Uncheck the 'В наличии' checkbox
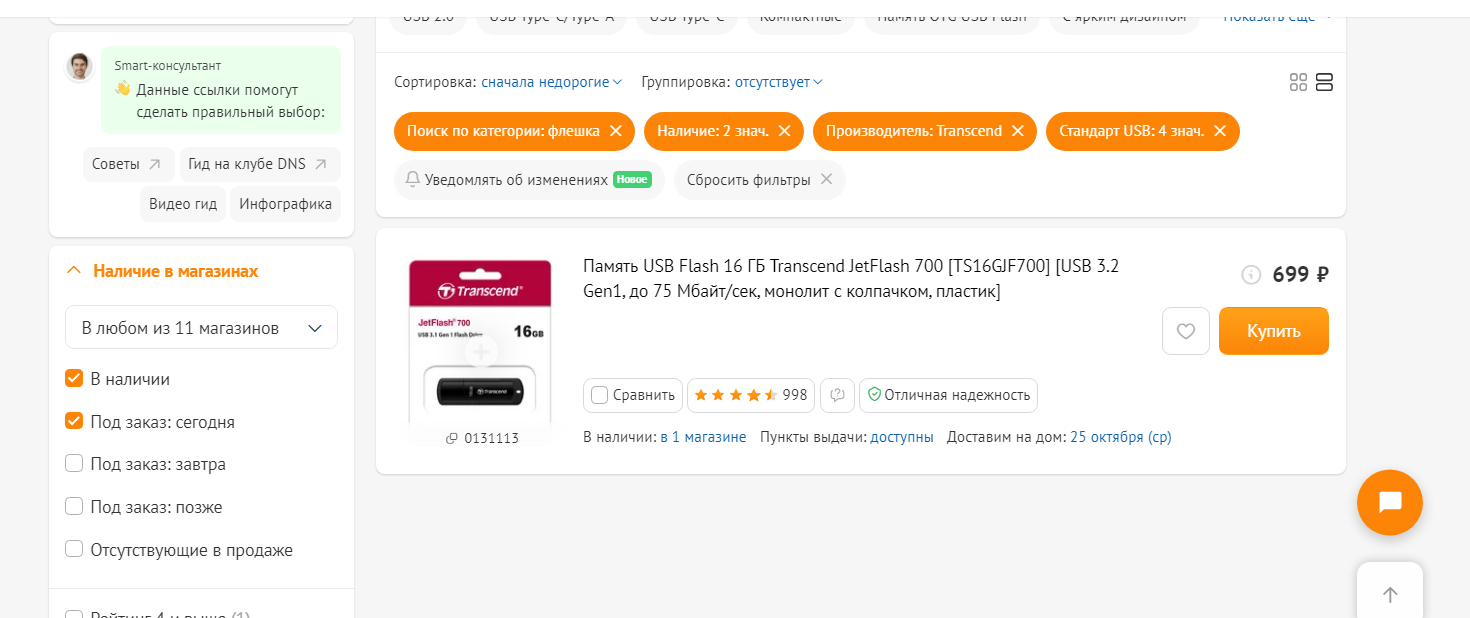Image resolution: width=1470 pixels, height=618 pixels. coord(74,379)
